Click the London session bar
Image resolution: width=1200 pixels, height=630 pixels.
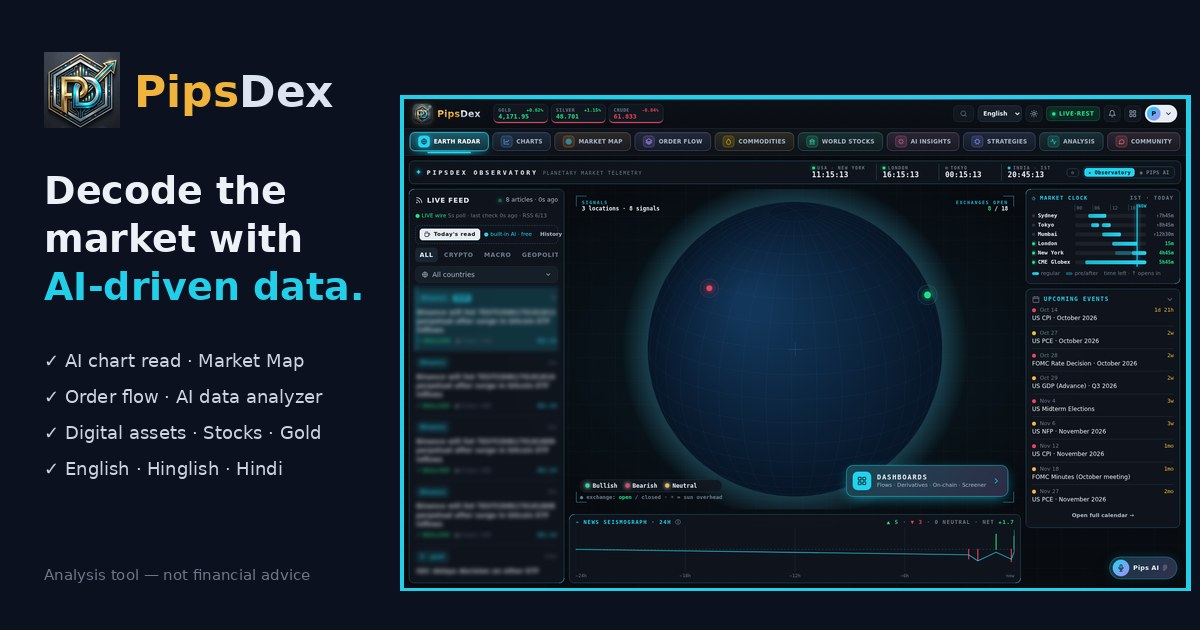[x=1125, y=243]
